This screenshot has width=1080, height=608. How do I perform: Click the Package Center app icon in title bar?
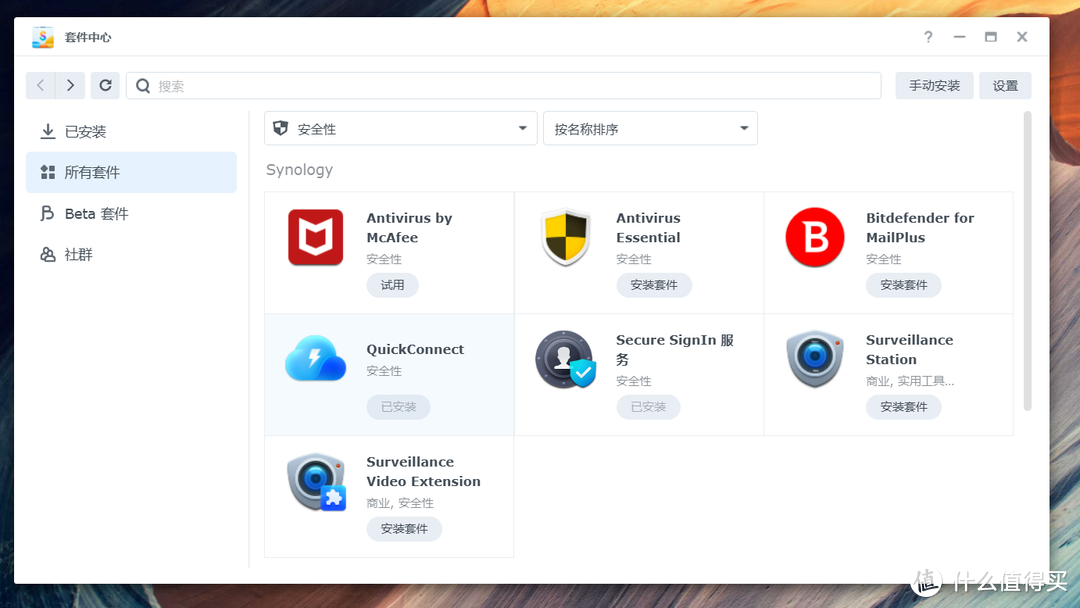pos(43,37)
